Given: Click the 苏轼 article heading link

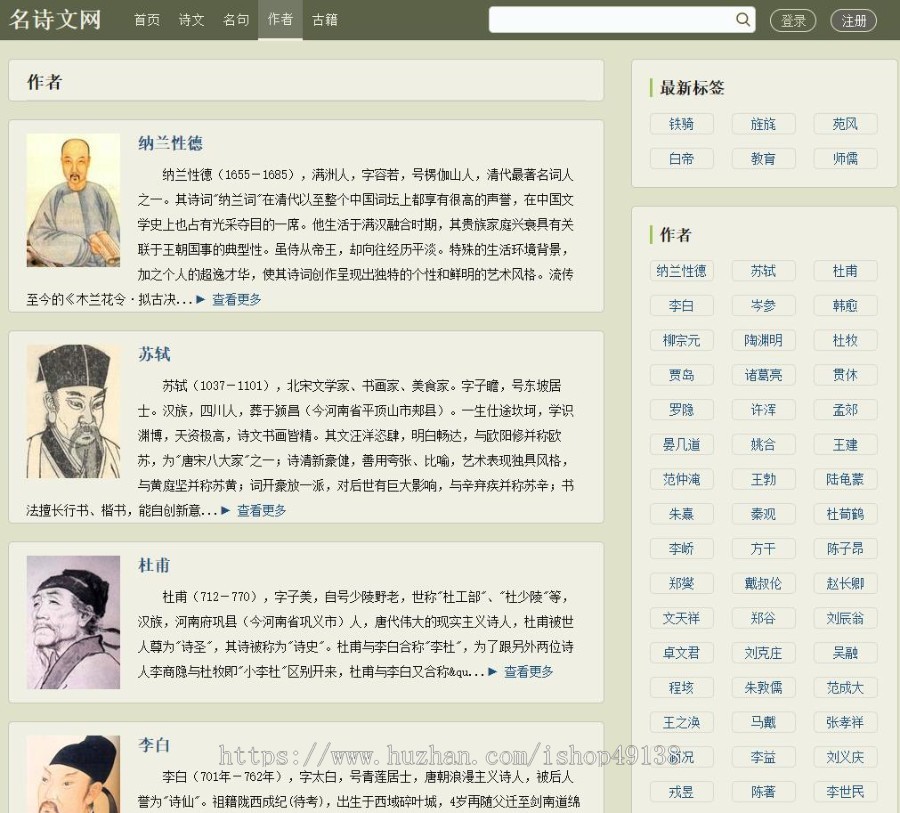Looking at the screenshot, I should [154, 354].
